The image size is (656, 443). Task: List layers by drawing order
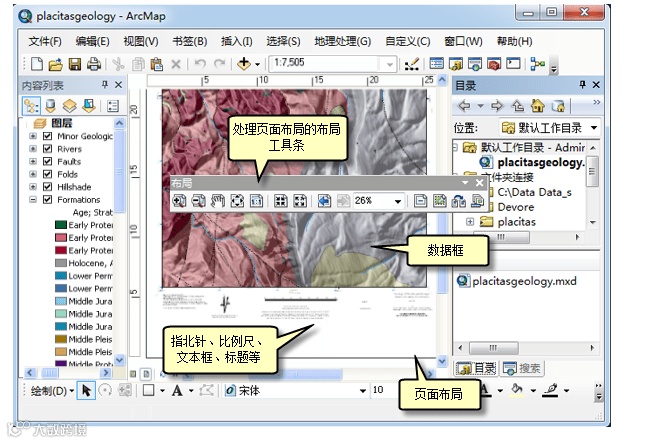31,106
